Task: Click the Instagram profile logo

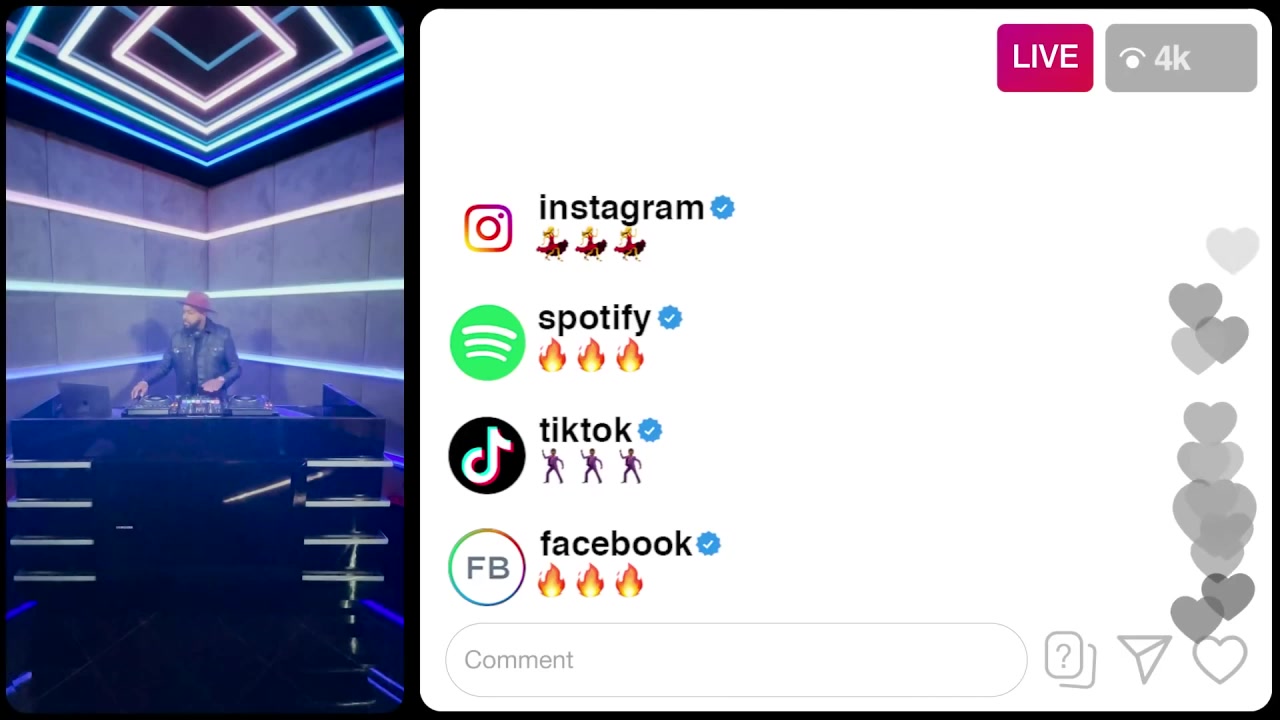Action: click(x=488, y=229)
